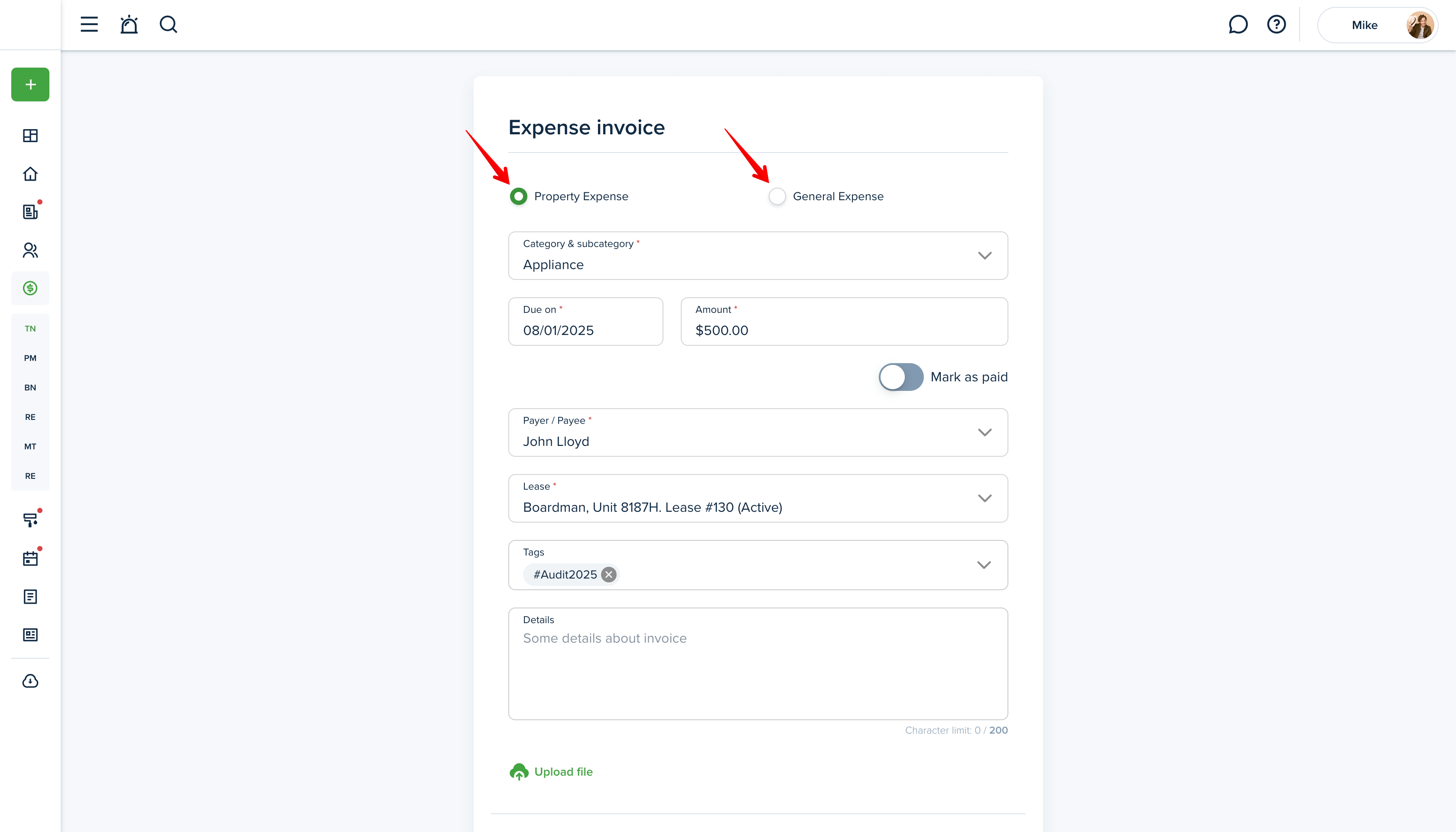The width and height of the screenshot is (1456, 832).
Task: Click the help question mark icon
Action: tap(1276, 25)
